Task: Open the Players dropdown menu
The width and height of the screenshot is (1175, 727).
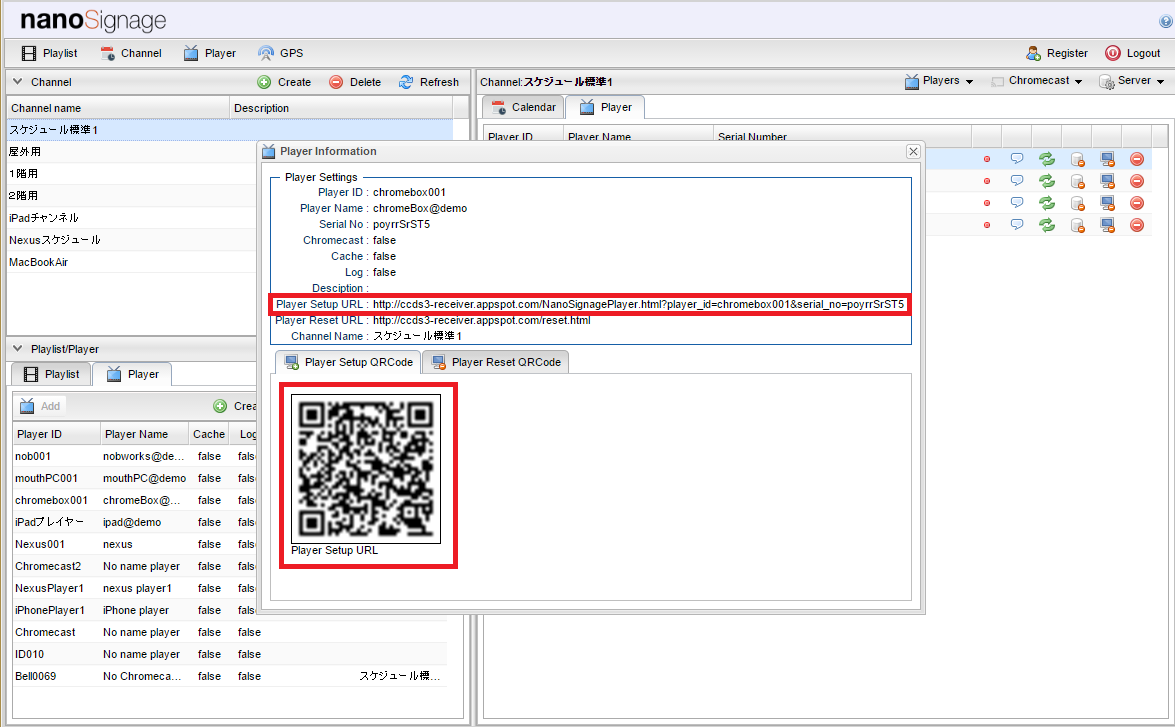Action: [938, 81]
